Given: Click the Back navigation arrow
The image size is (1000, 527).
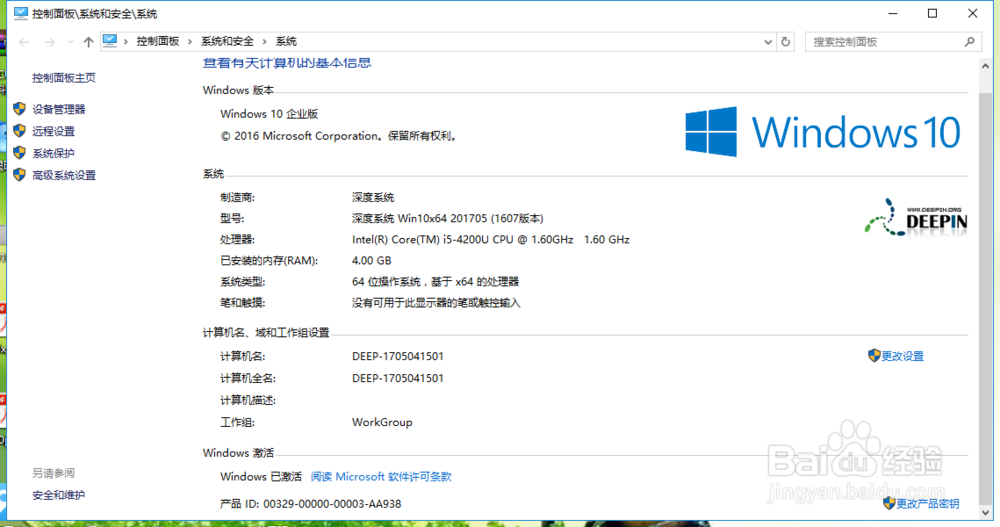Looking at the screenshot, I should coord(24,42).
